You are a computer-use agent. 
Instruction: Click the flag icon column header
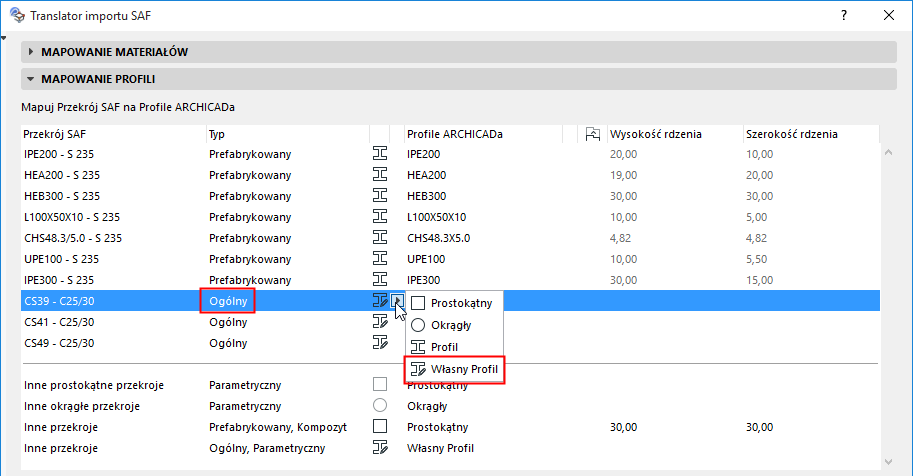(x=592, y=134)
